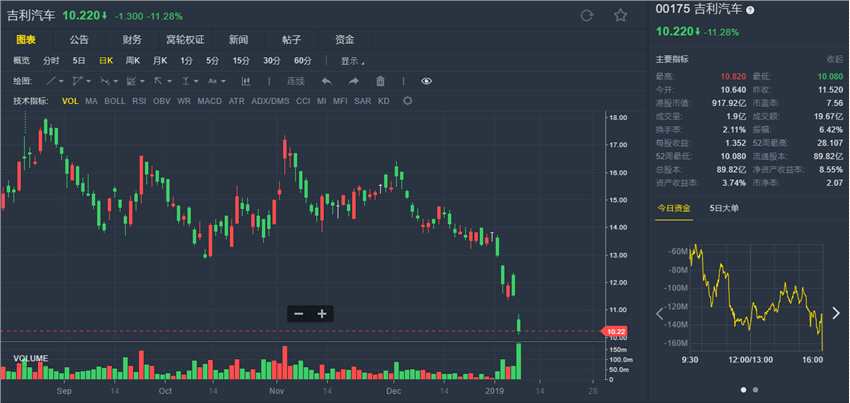Go to next fund chart with right arrow
The image size is (850, 403).
(x=836, y=313)
